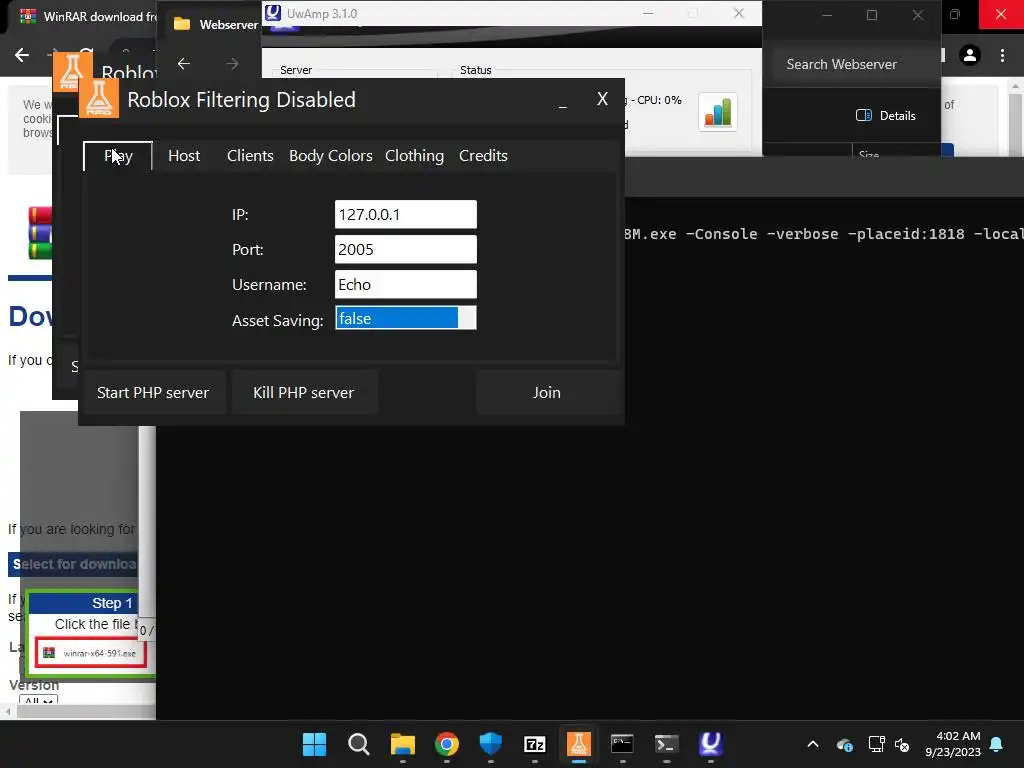Click the RFD flask taskbar icon
The width and height of the screenshot is (1024, 768).
tap(579, 744)
